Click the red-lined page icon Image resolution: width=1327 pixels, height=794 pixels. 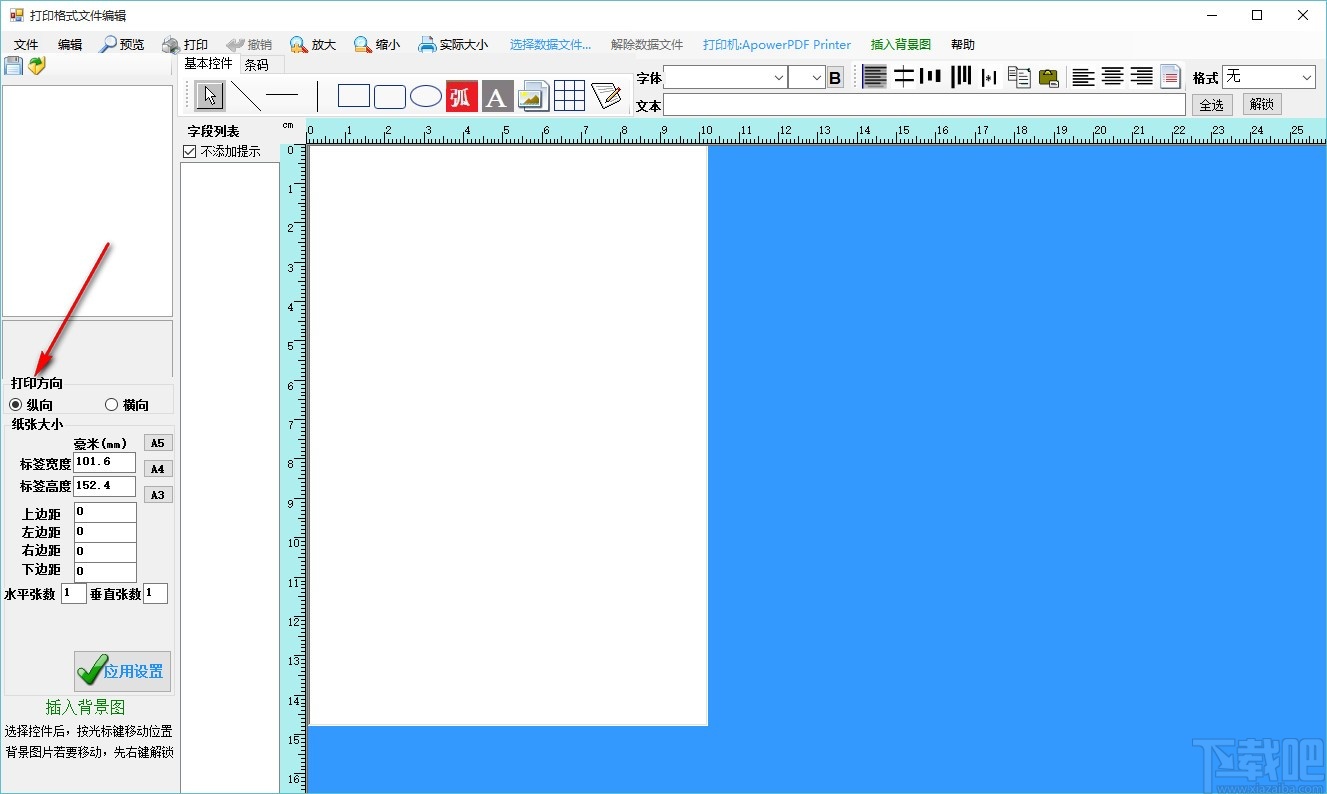[1171, 77]
